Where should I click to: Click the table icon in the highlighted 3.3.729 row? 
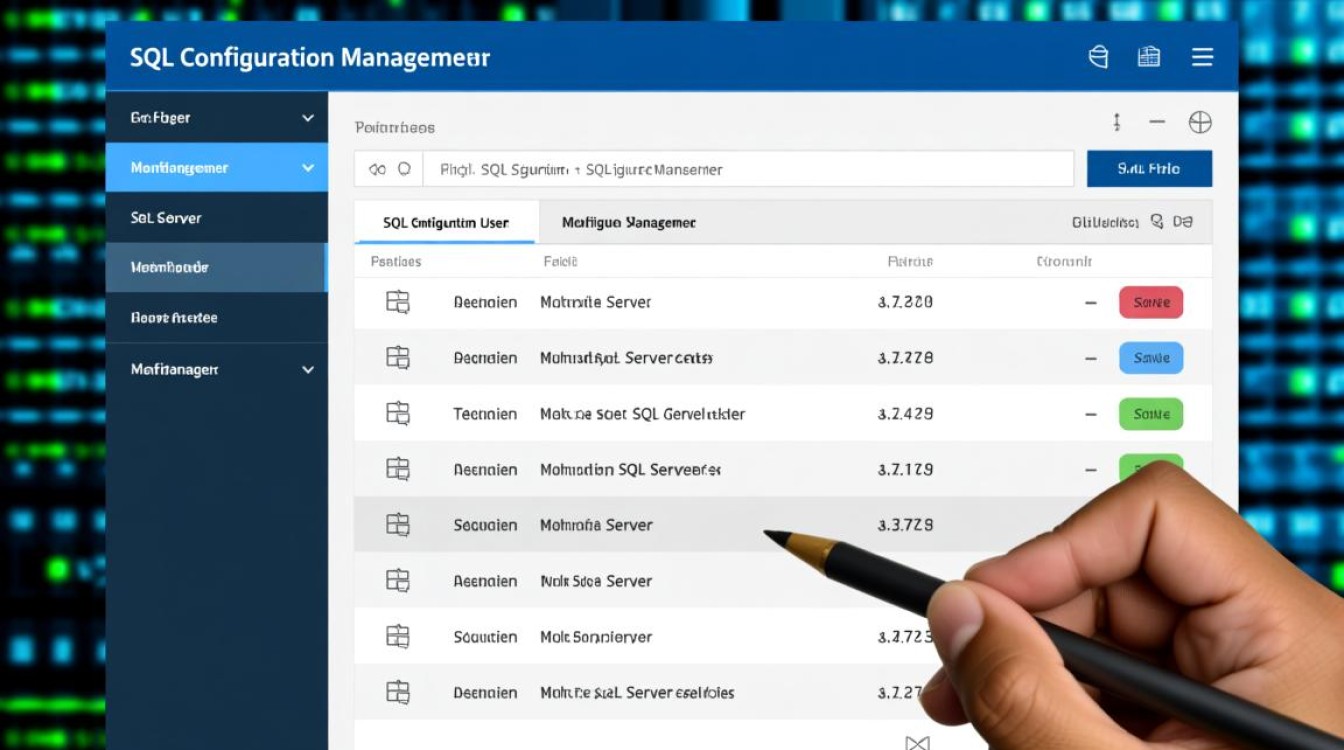pos(398,525)
